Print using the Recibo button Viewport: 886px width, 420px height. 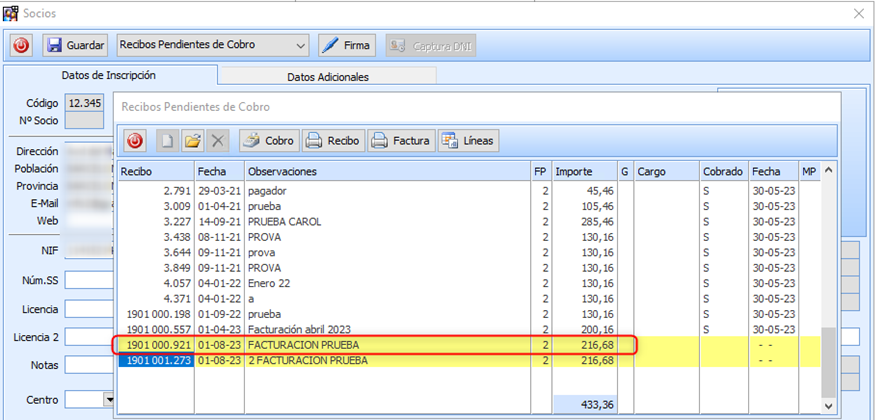point(333,141)
